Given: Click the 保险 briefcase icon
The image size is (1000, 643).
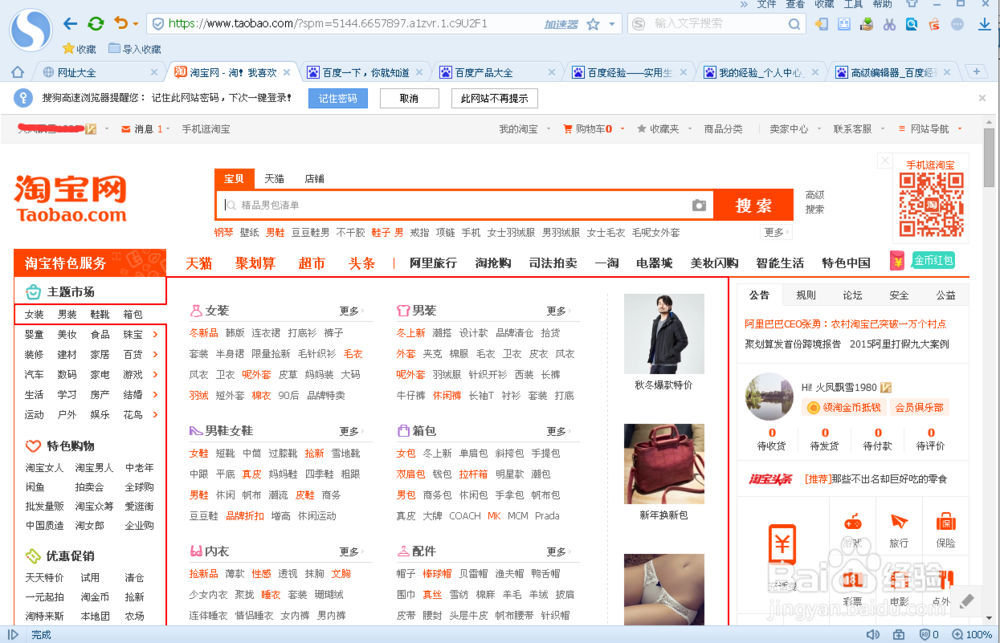Looking at the screenshot, I should click(x=946, y=522).
